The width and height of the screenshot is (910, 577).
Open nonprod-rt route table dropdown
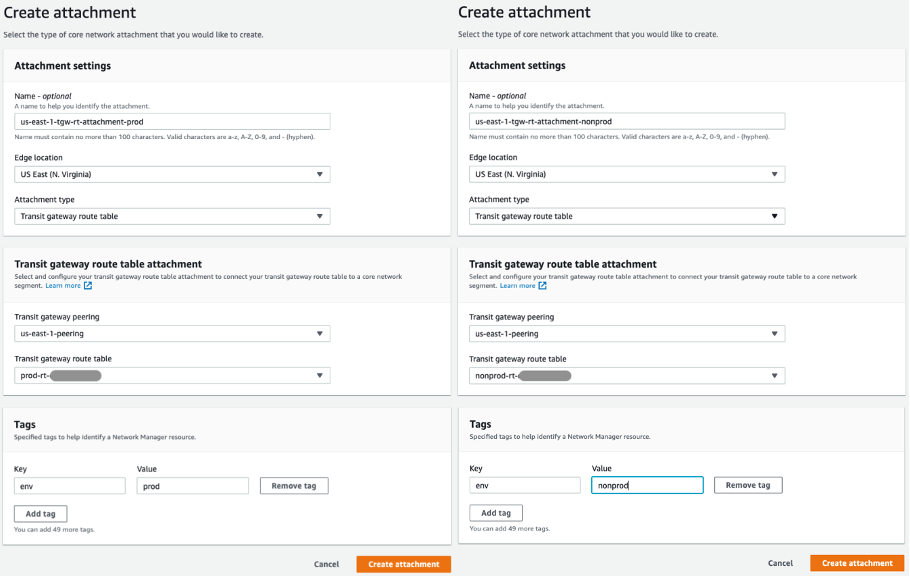(627, 376)
